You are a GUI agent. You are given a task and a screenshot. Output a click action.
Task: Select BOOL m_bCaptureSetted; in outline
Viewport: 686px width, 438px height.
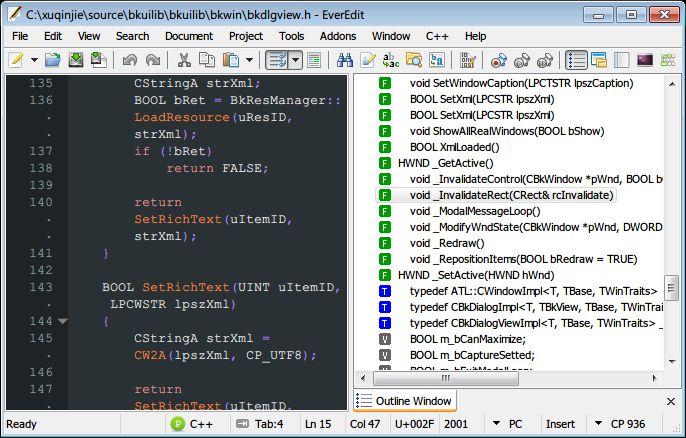pos(472,355)
